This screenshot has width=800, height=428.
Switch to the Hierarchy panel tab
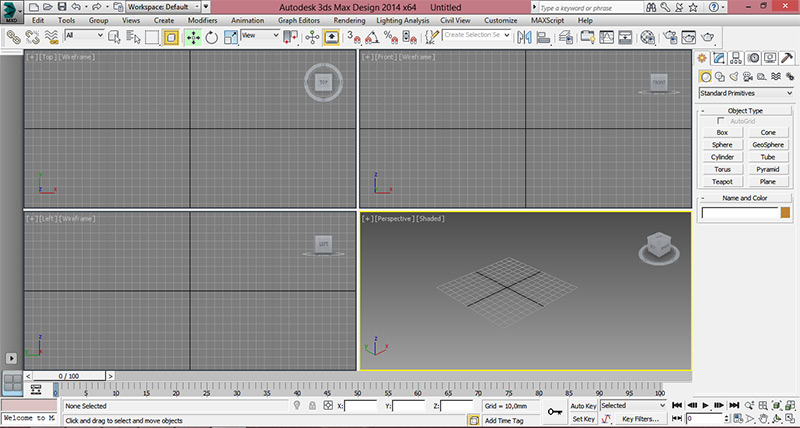pos(736,58)
